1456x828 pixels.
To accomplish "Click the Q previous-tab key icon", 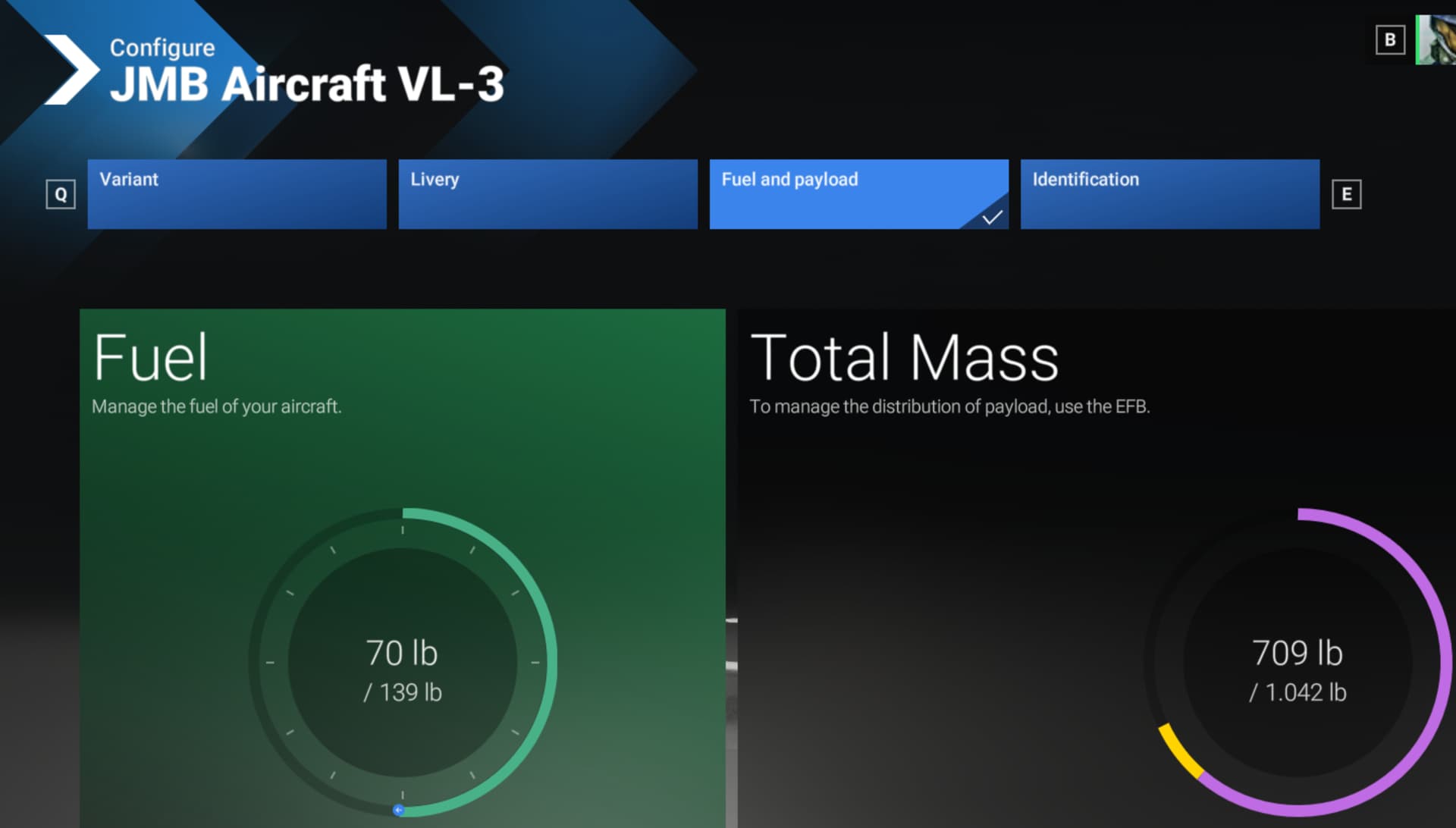I will 61,194.
